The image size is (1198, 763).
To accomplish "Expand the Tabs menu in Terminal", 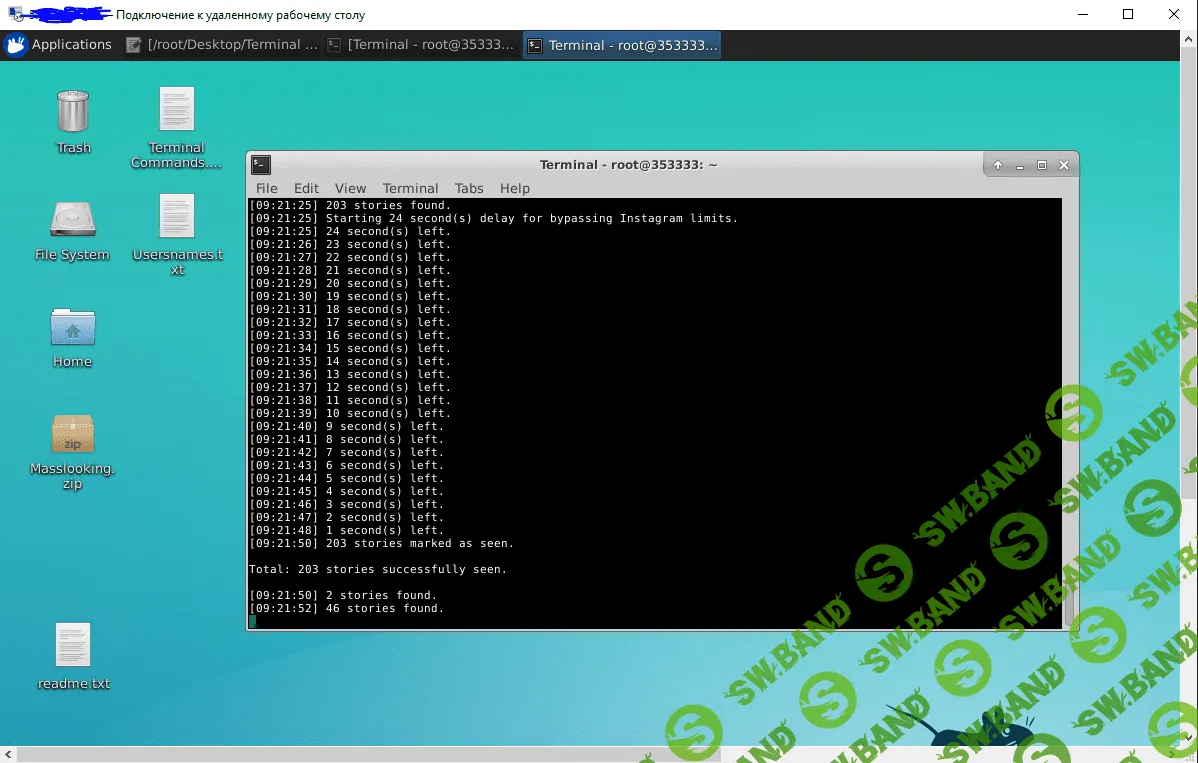I will pos(468,188).
